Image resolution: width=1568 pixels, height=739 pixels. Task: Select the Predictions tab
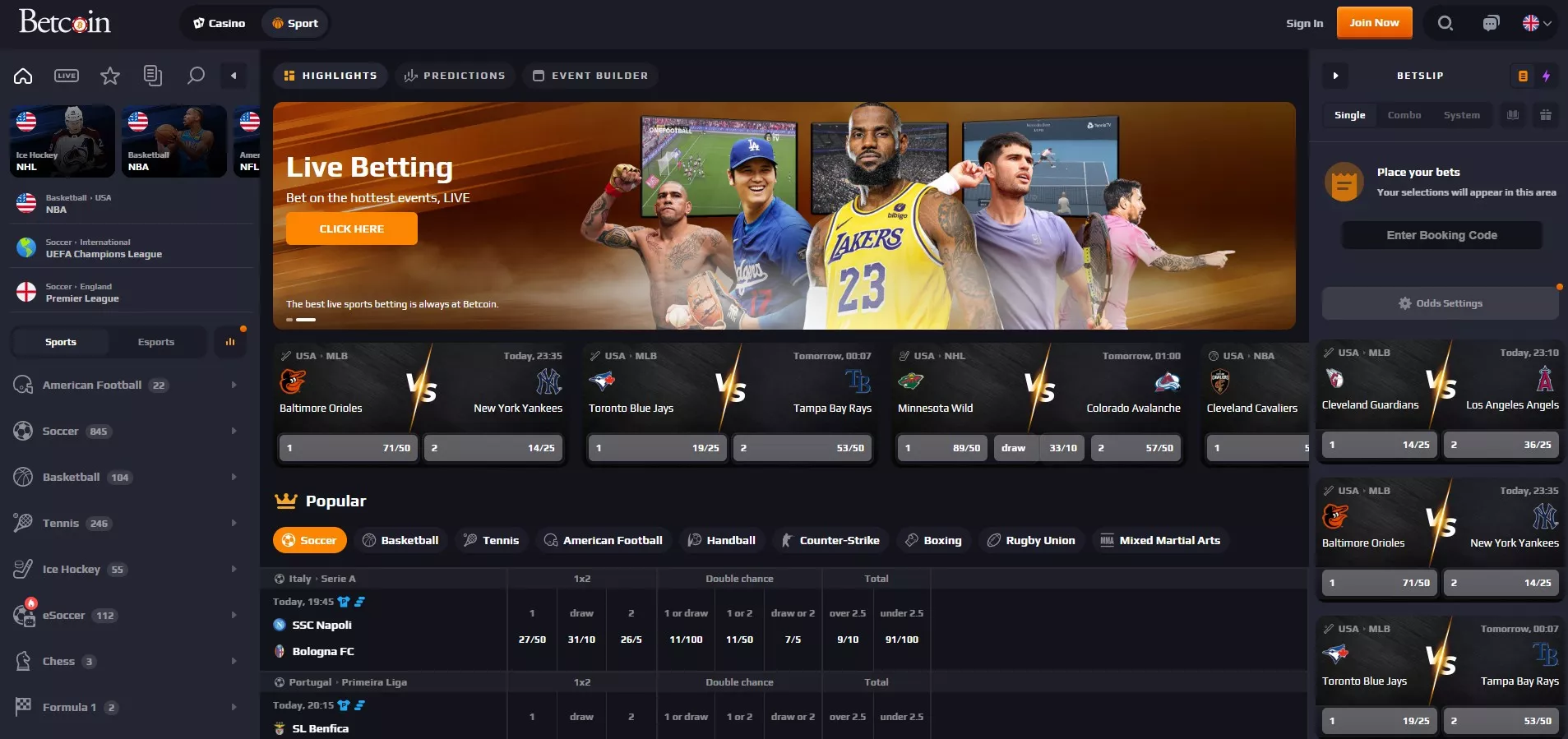click(x=455, y=76)
